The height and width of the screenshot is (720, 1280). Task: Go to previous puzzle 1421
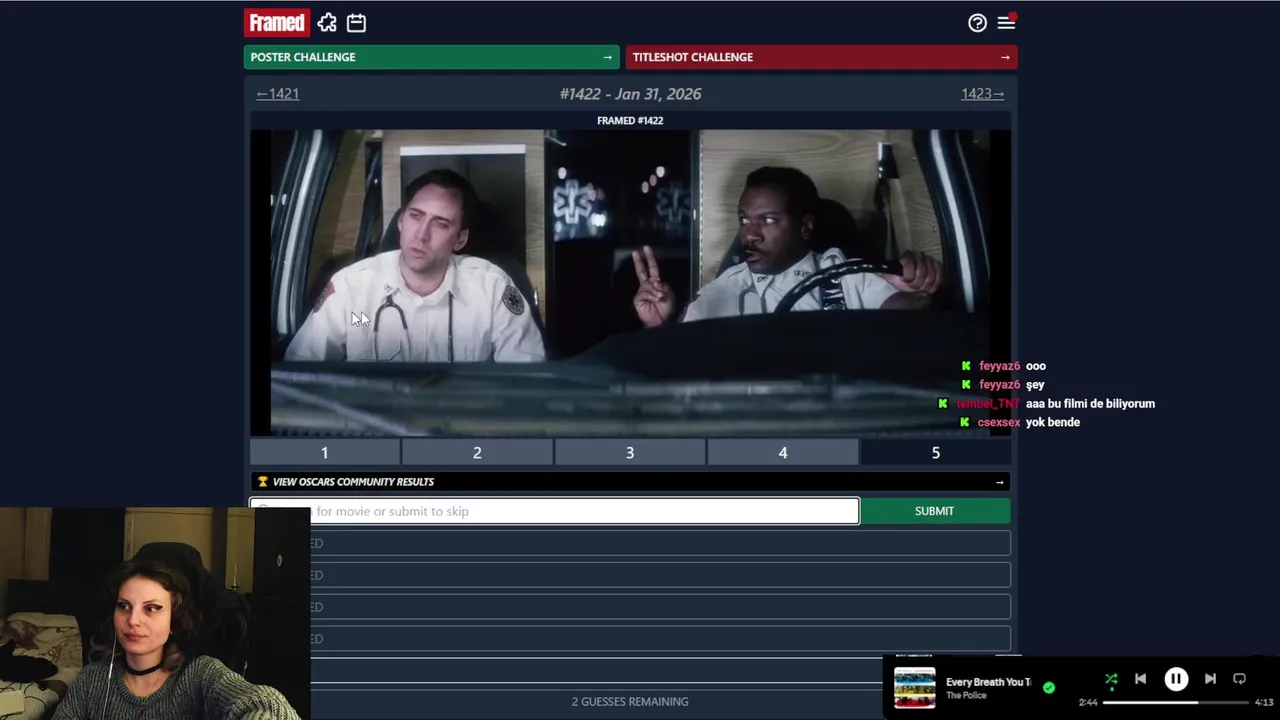click(277, 94)
